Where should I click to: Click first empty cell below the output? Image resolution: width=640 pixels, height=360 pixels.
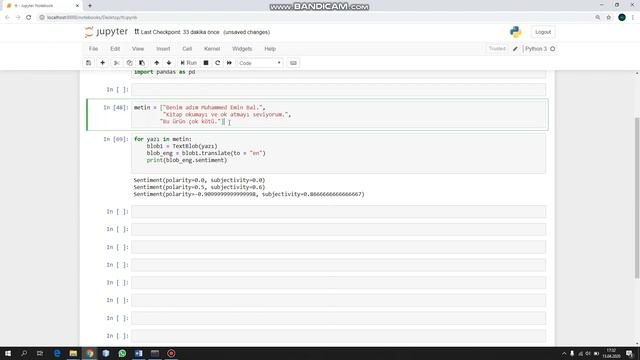point(338,212)
